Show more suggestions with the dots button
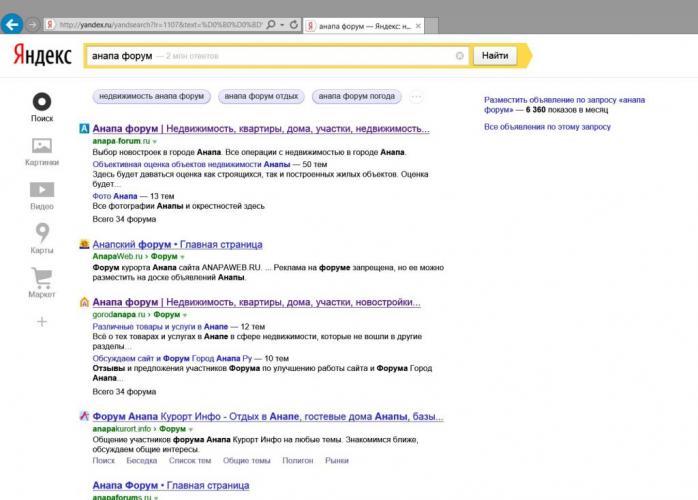The width and height of the screenshot is (698, 500). click(416, 97)
